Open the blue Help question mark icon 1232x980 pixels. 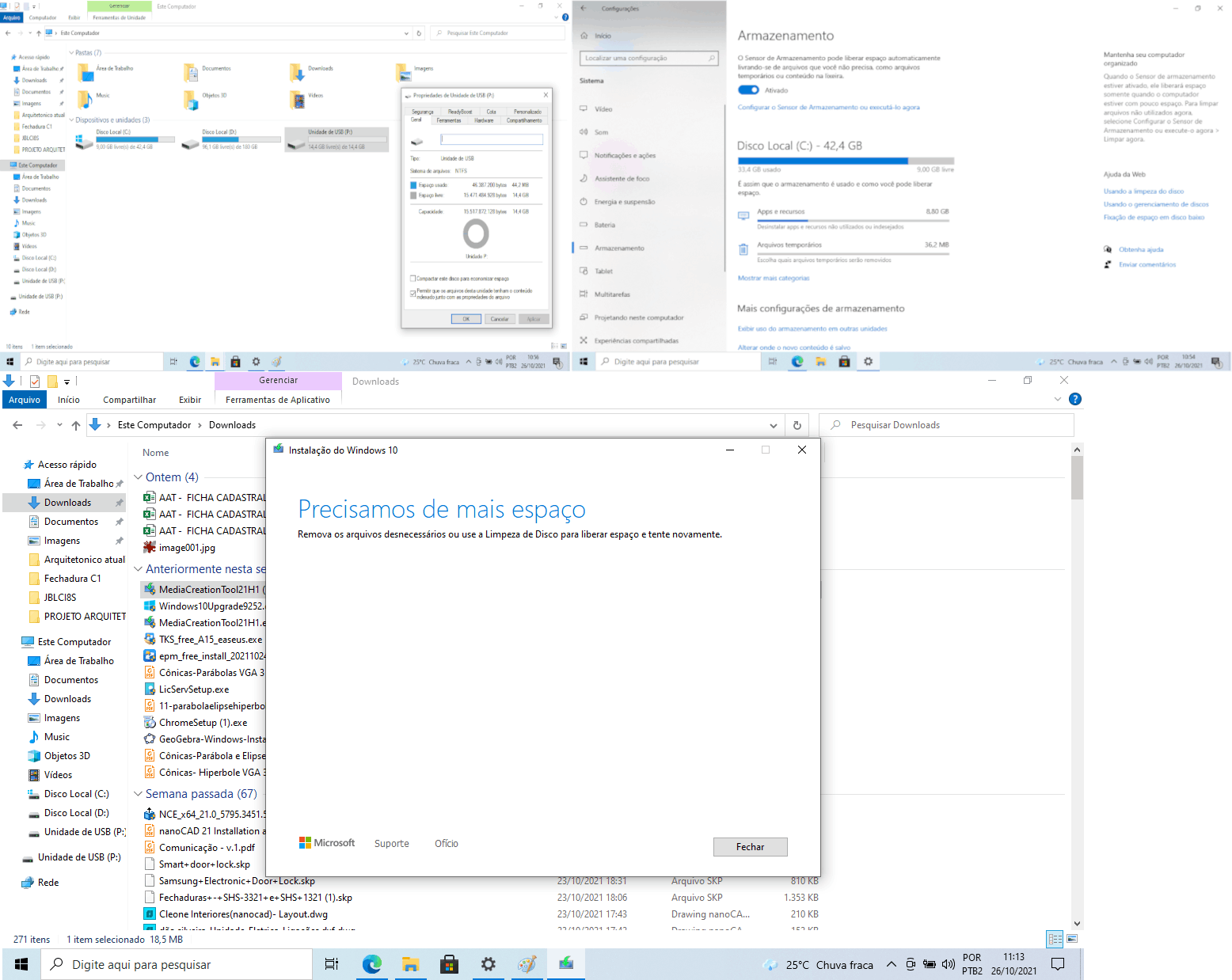click(1075, 399)
